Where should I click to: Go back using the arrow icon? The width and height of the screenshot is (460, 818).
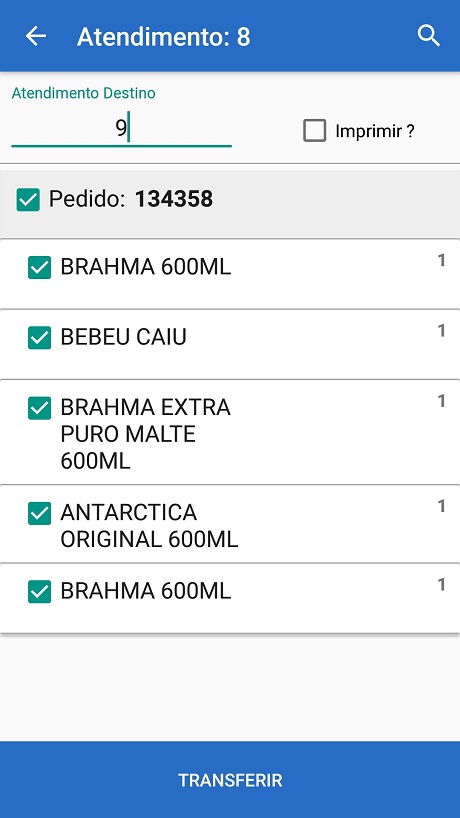click(x=36, y=37)
